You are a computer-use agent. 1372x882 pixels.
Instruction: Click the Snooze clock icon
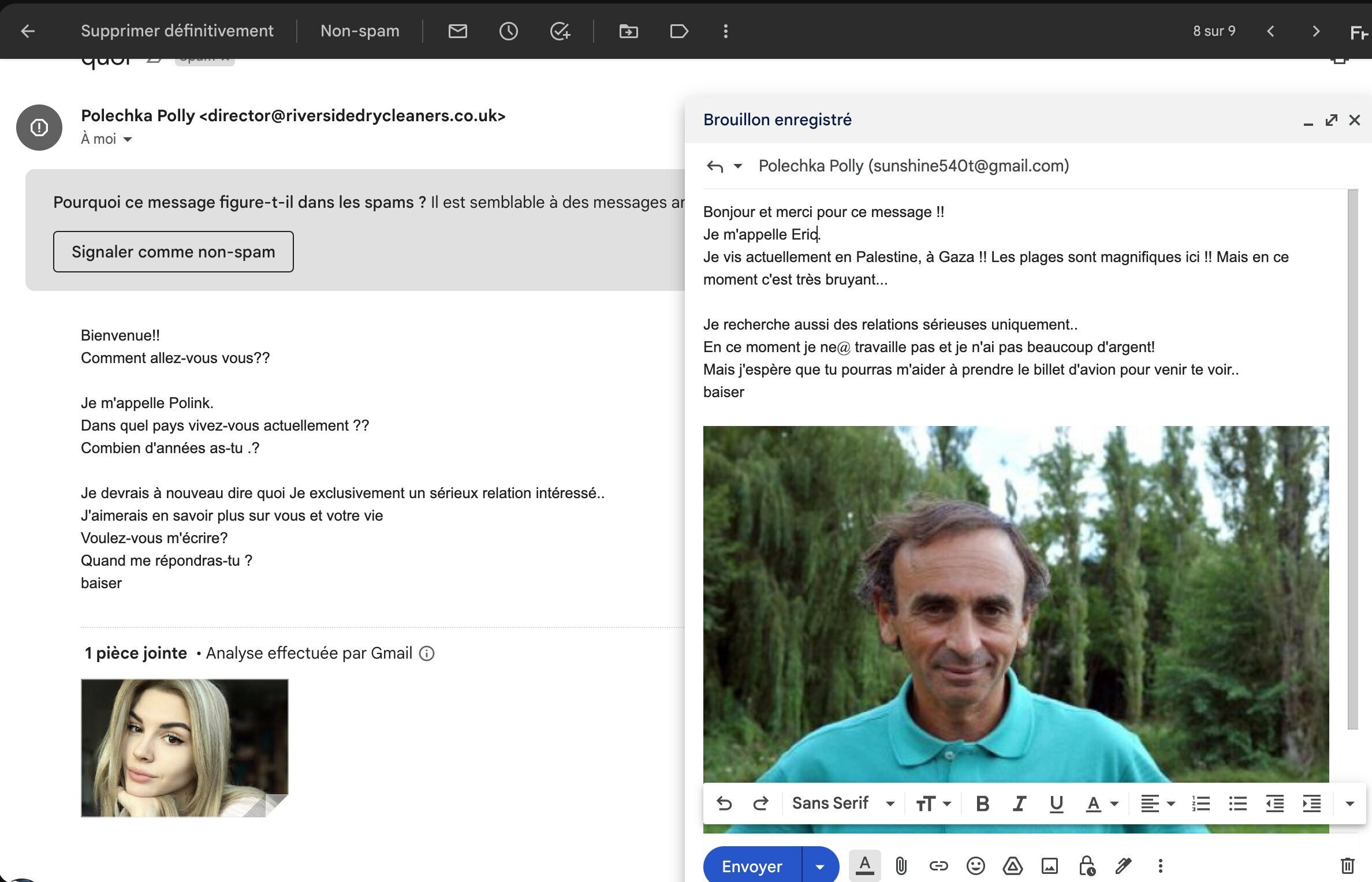pos(508,31)
